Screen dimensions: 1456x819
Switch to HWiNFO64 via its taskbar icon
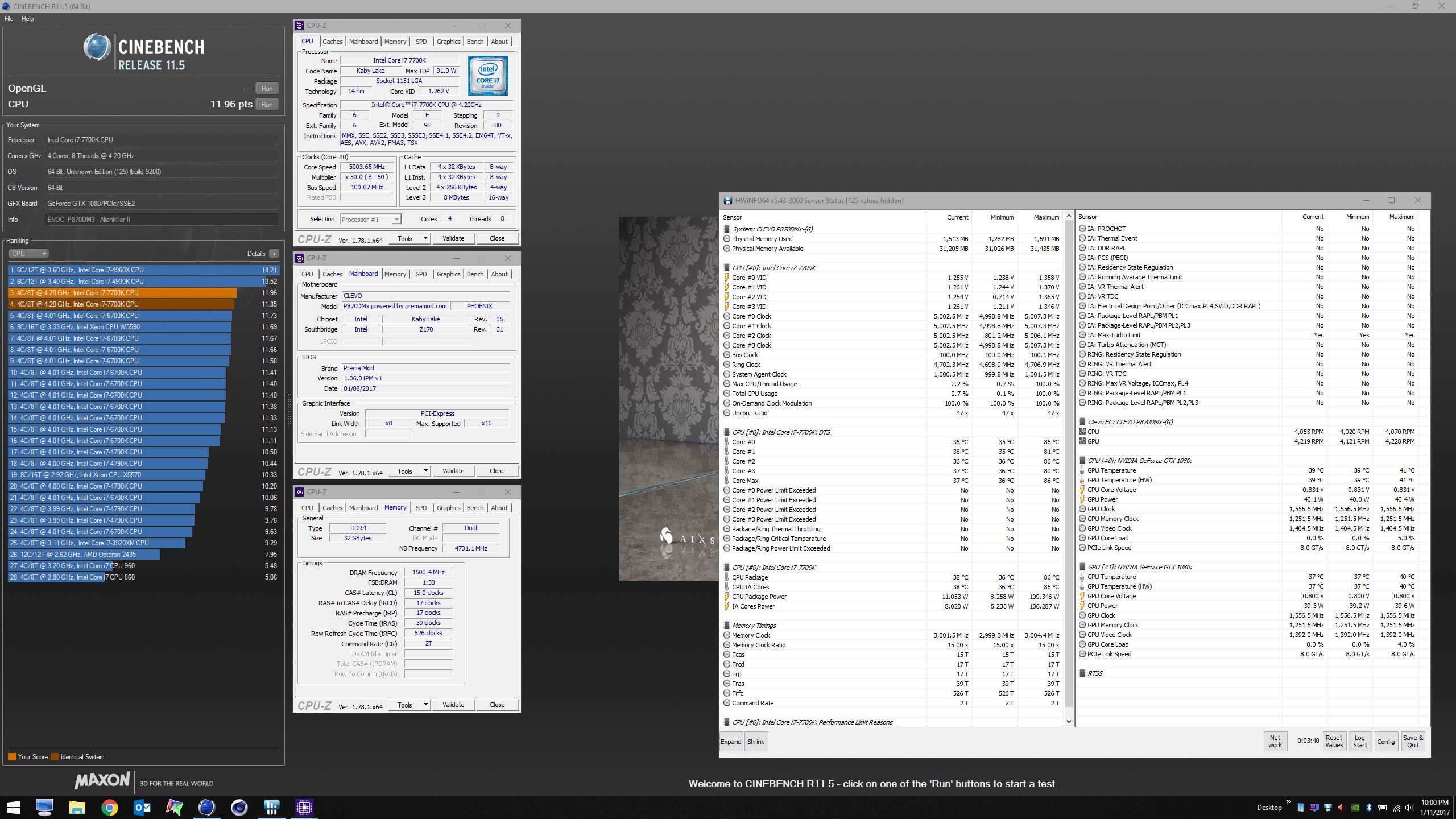[x=272, y=807]
